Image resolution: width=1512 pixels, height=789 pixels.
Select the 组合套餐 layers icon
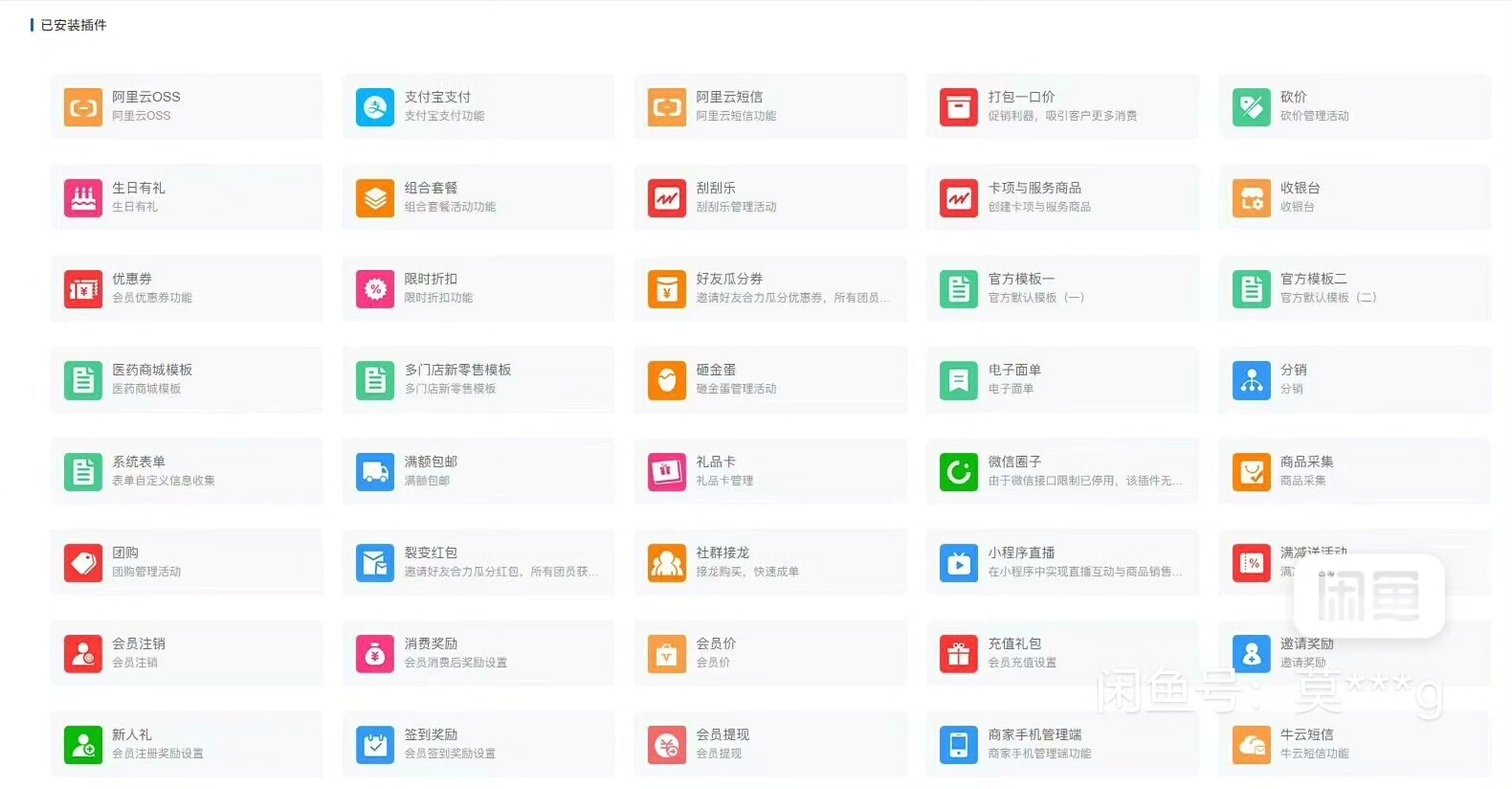[375, 198]
